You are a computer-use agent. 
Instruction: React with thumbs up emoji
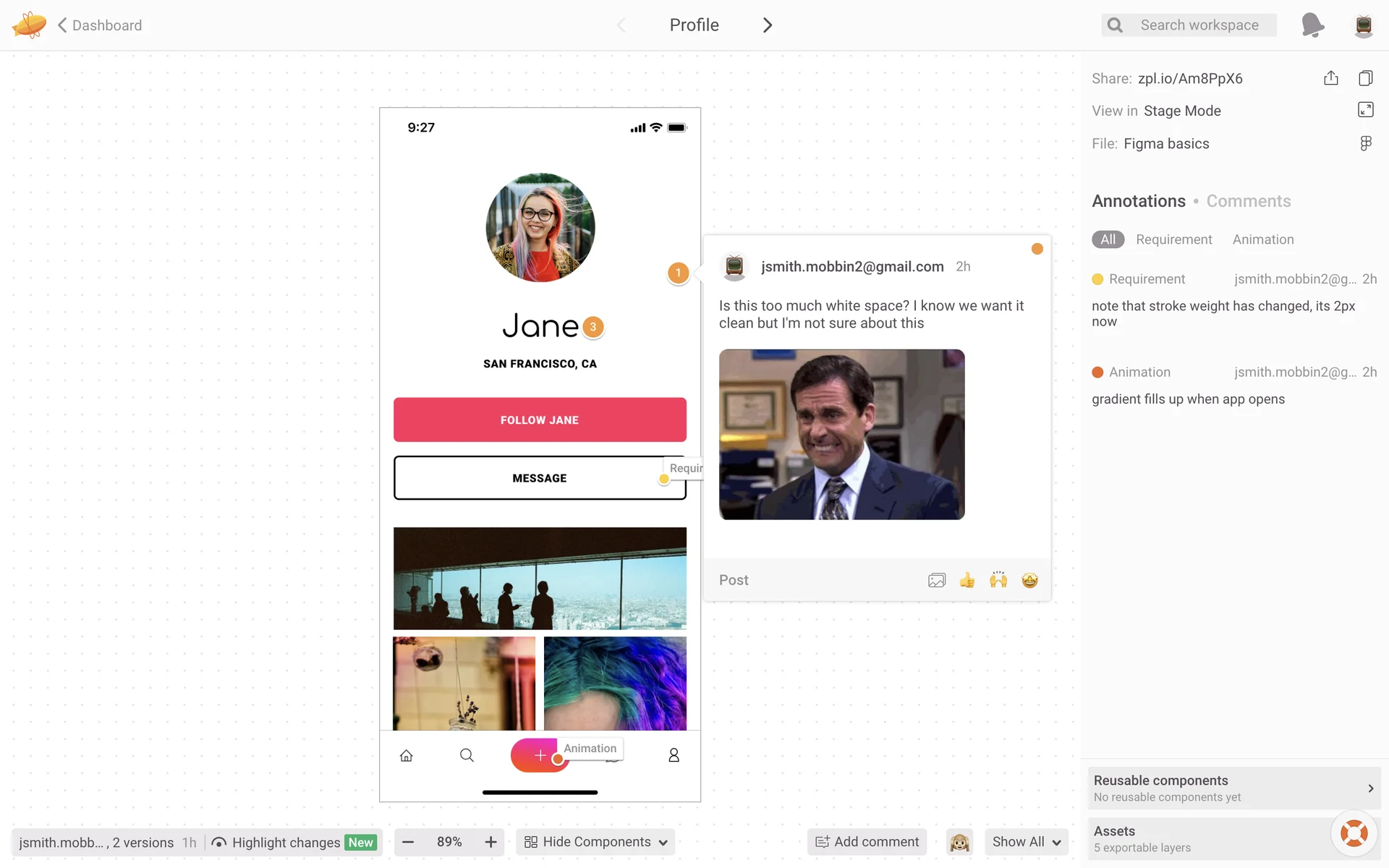point(967,580)
